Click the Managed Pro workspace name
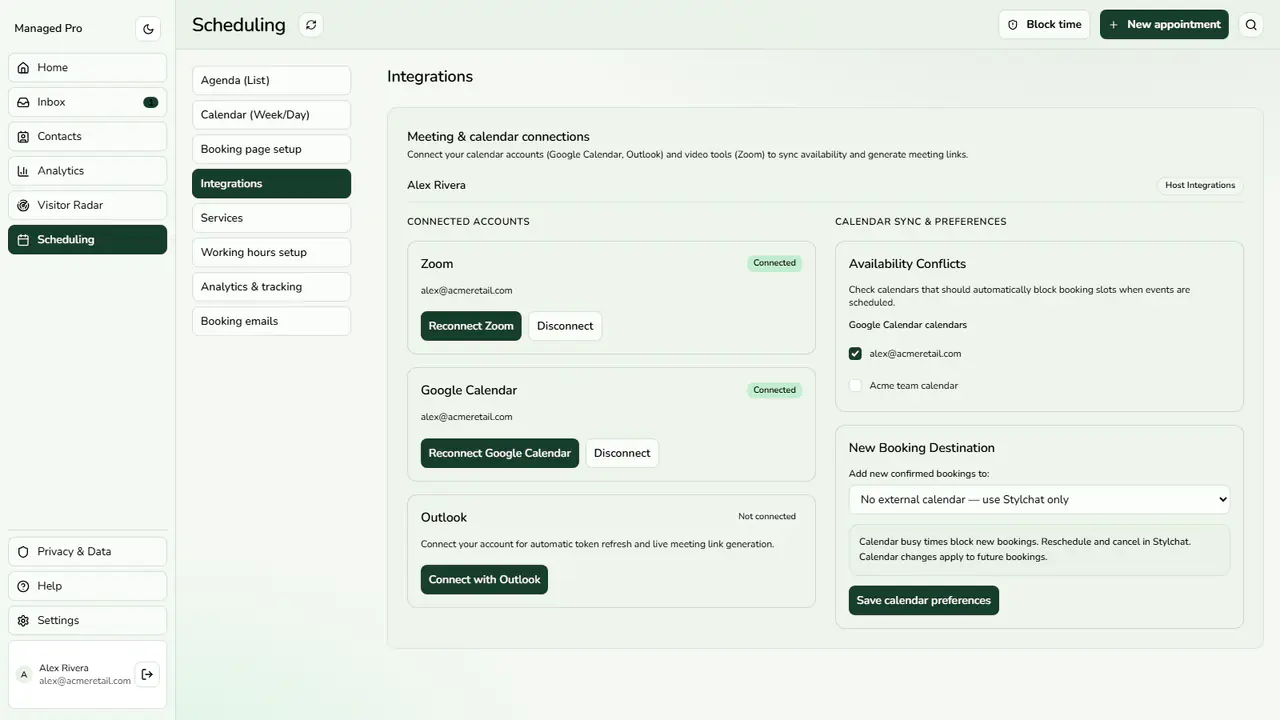The height and width of the screenshot is (720, 1280). [x=48, y=29]
